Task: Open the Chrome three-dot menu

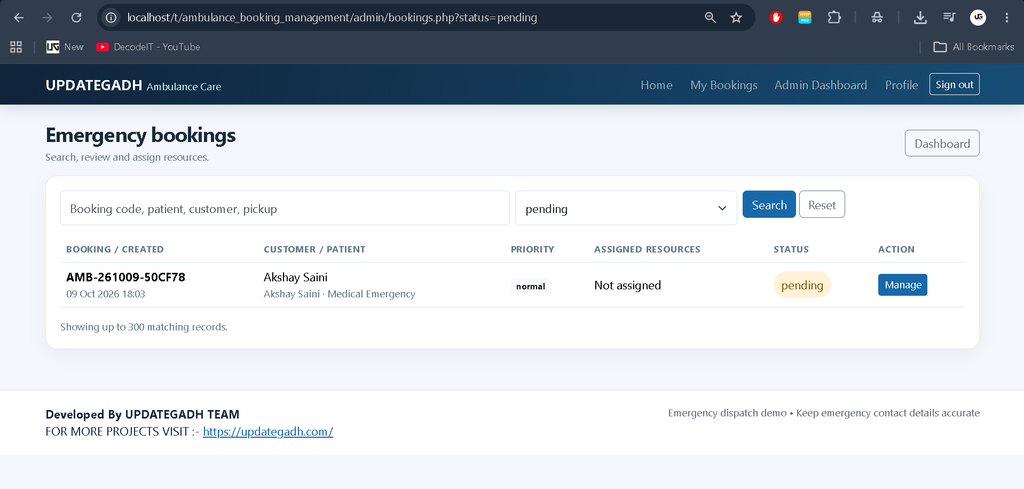Action: pyautogui.click(x=1006, y=18)
